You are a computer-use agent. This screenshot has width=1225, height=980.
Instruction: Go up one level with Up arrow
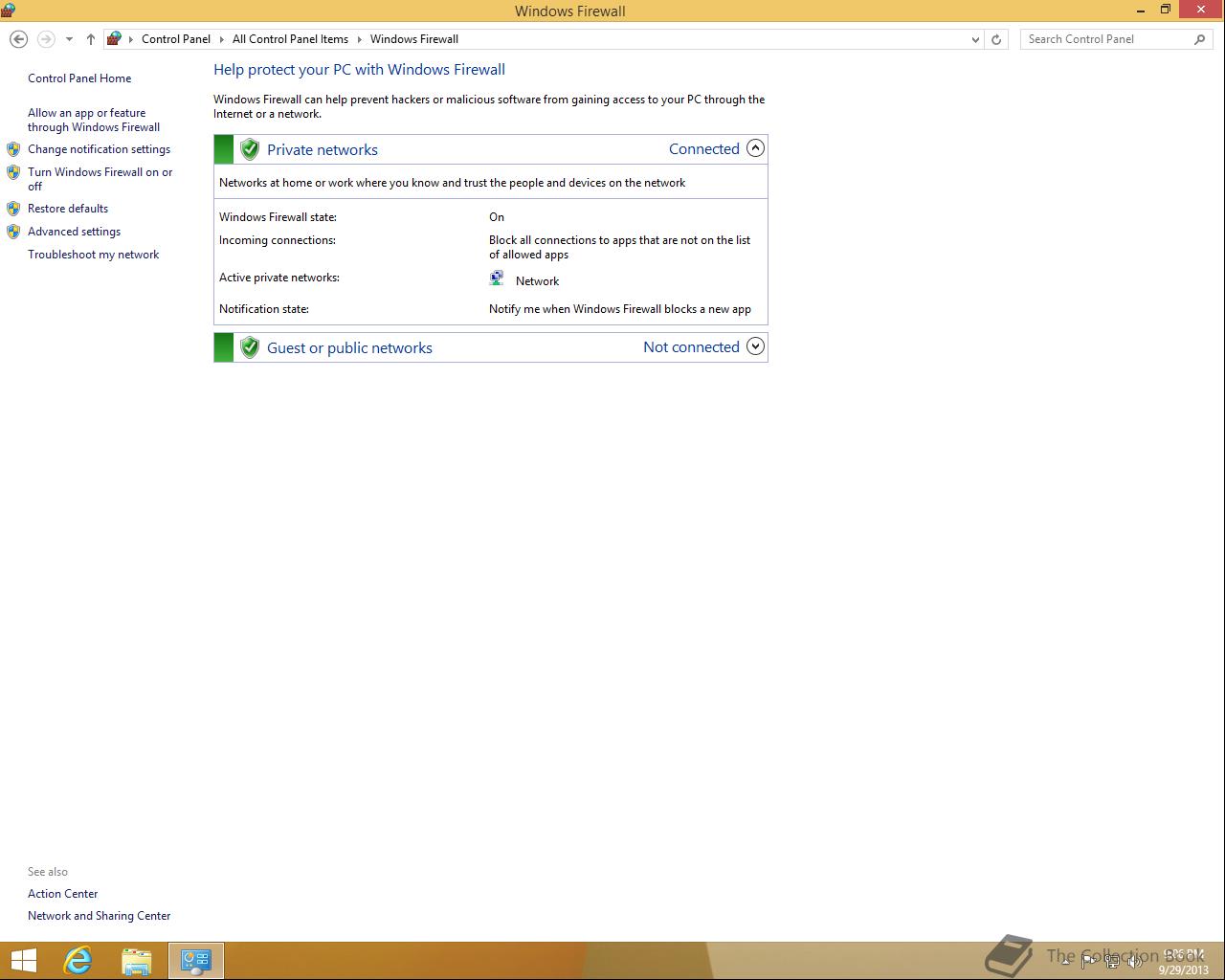(91, 39)
